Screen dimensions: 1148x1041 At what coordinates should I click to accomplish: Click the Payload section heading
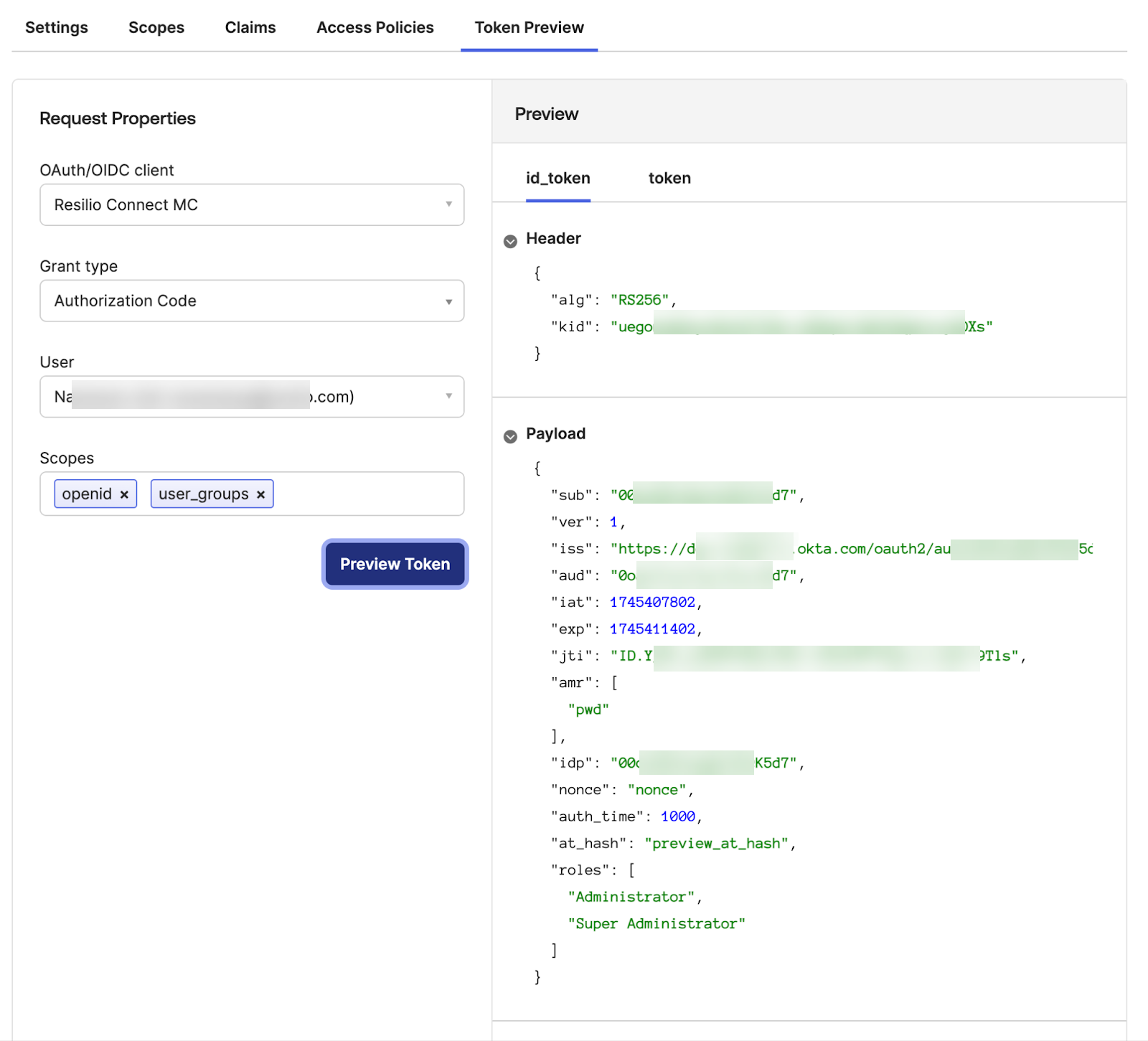(x=555, y=433)
